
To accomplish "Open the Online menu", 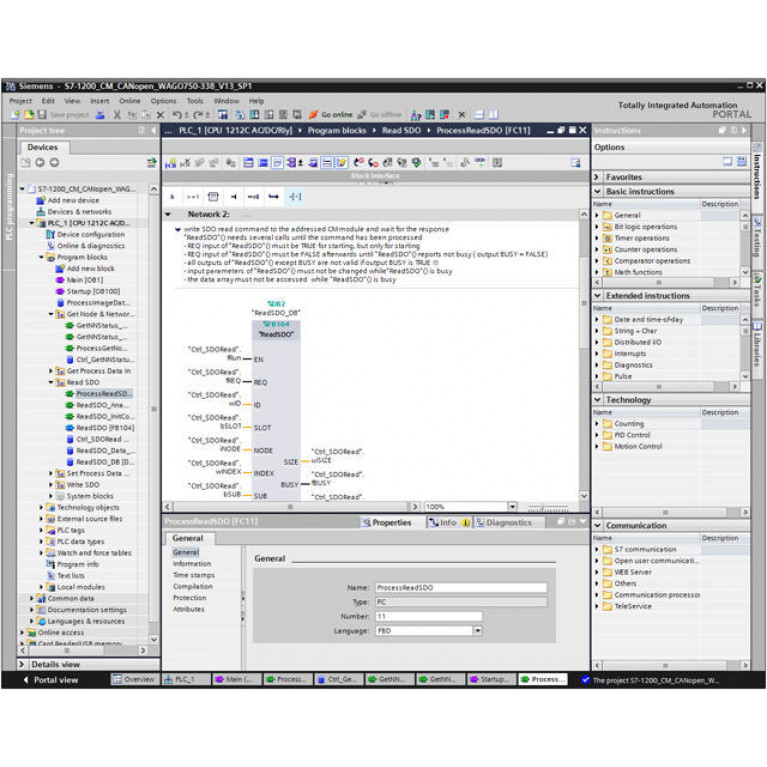I will click(130, 101).
